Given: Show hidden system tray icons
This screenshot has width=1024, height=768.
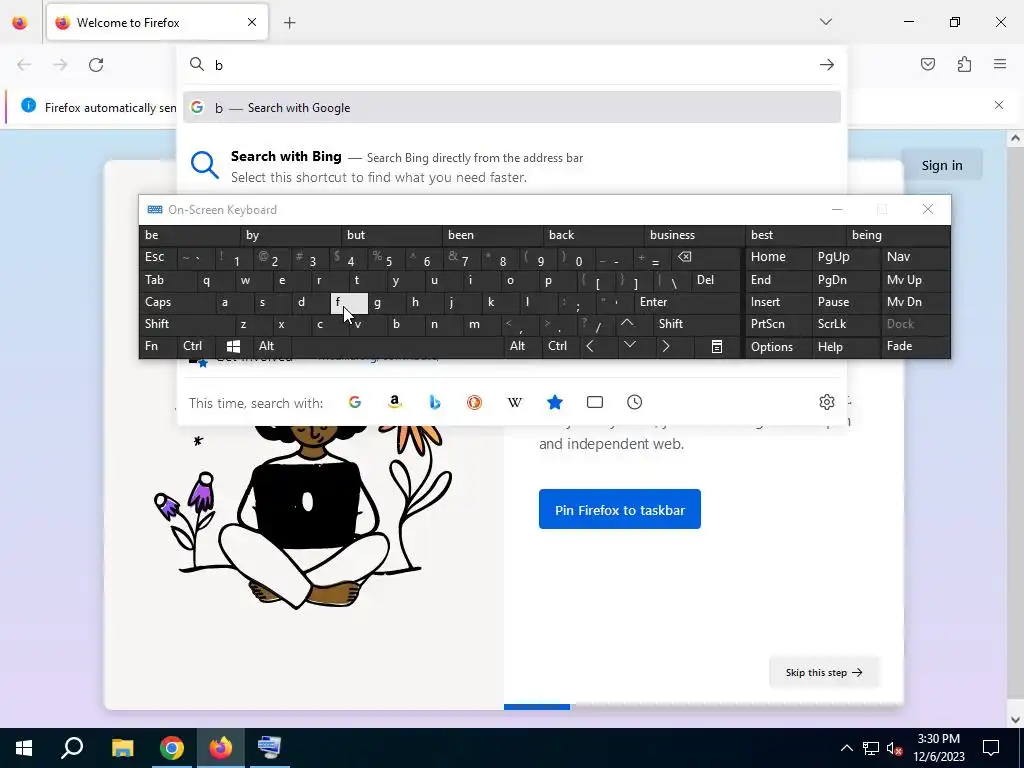Looking at the screenshot, I should point(846,748).
